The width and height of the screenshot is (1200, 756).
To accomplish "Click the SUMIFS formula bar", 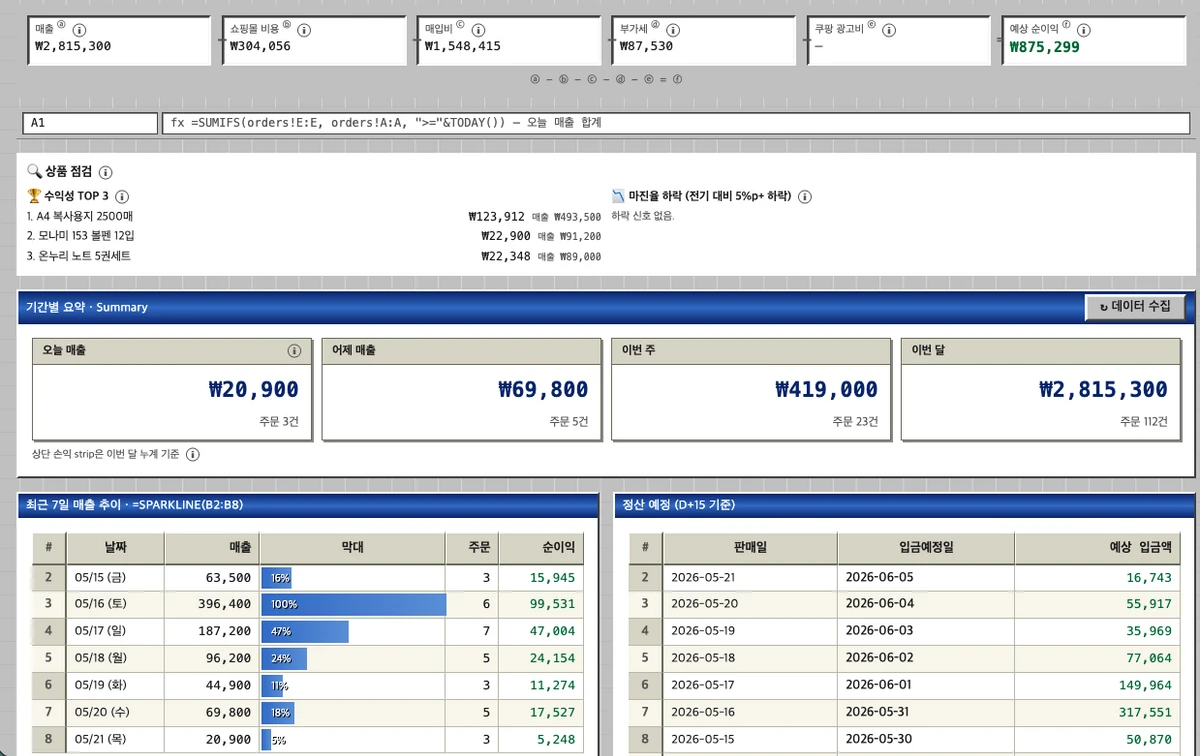I will pyautogui.click(x=675, y=123).
